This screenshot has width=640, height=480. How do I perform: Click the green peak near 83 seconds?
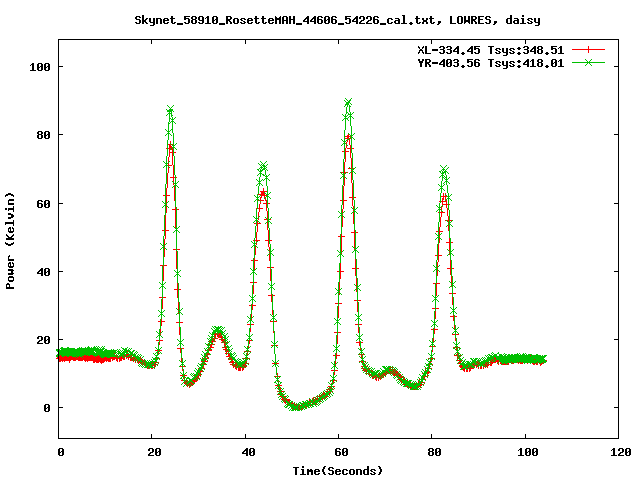pyautogui.click(x=444, y=169)
